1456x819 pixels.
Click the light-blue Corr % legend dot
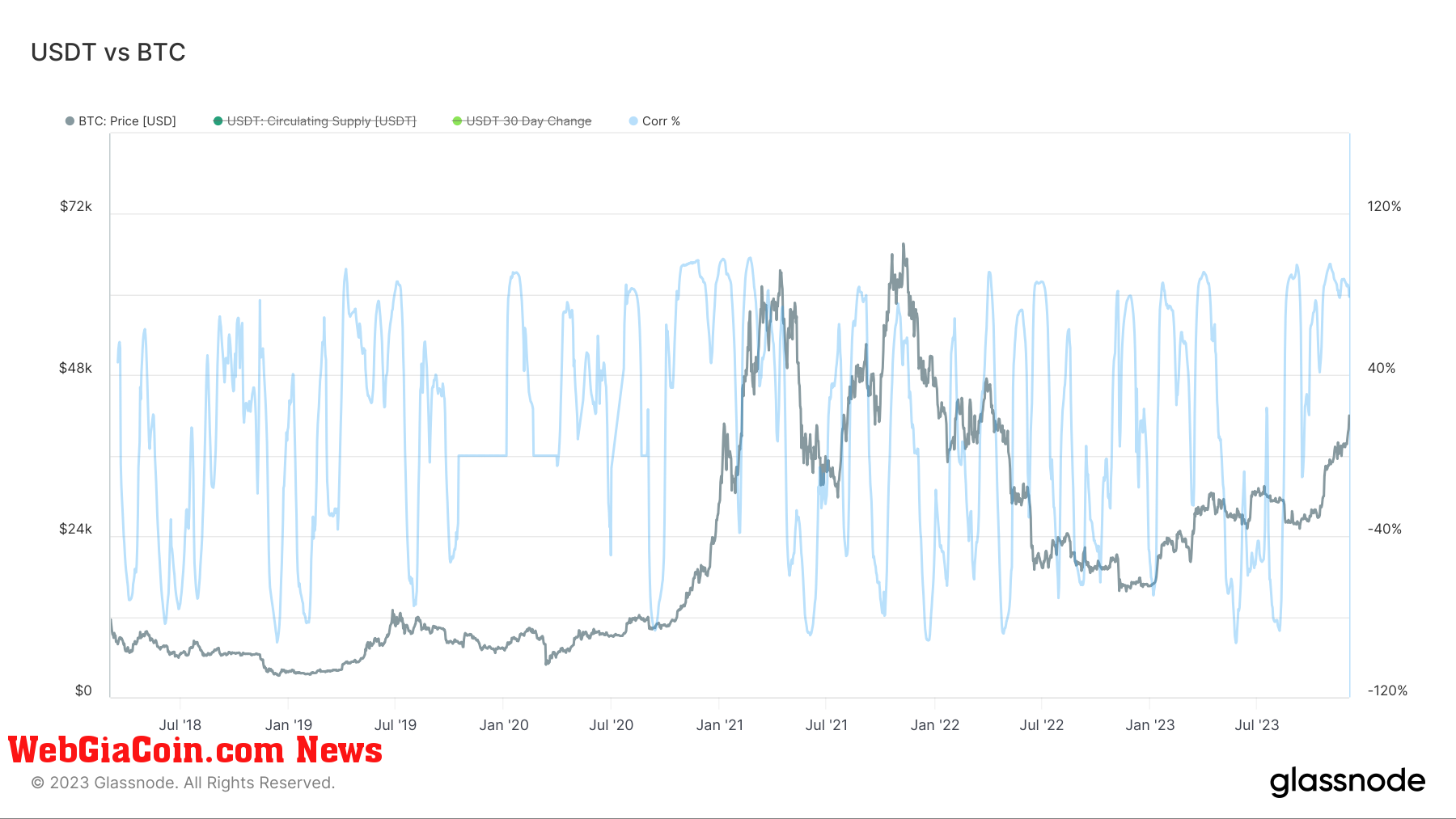click(633, 121)
